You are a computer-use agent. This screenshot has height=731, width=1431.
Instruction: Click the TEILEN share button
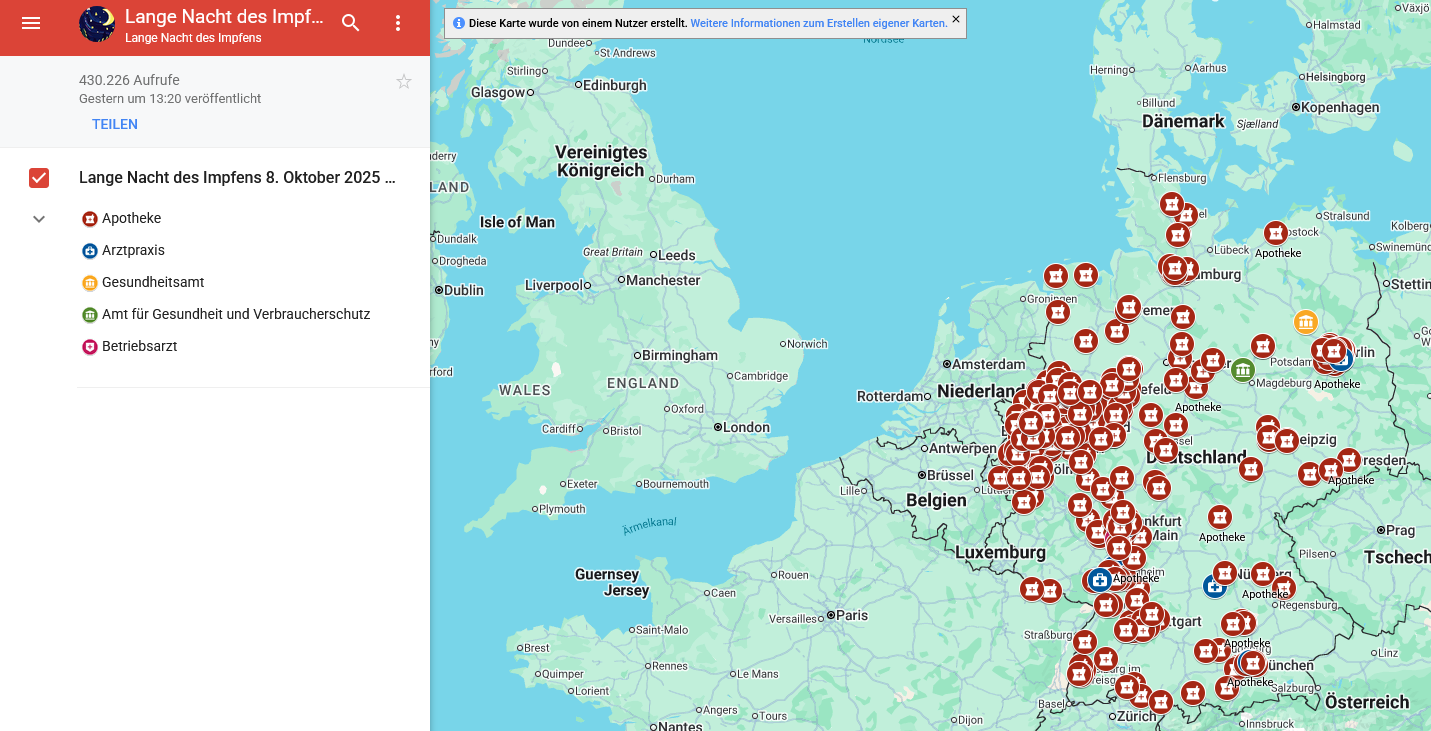115,124
